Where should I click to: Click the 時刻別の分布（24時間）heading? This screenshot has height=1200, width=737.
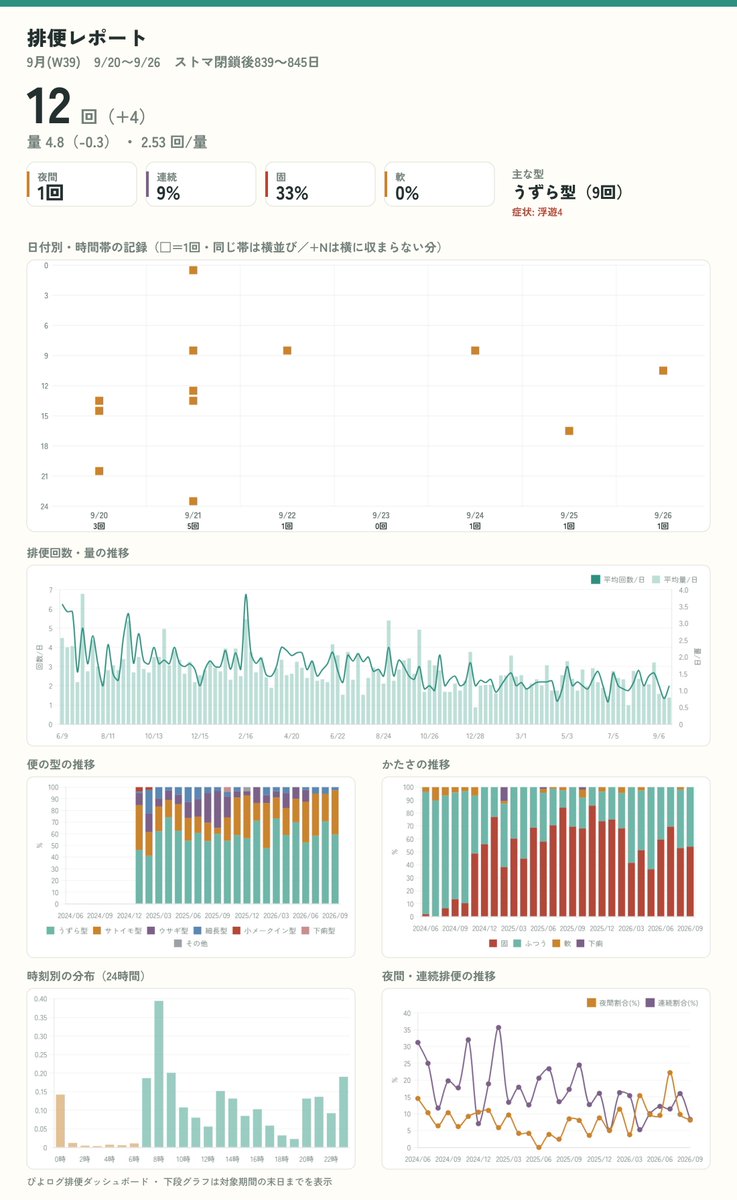coord(86,976)
